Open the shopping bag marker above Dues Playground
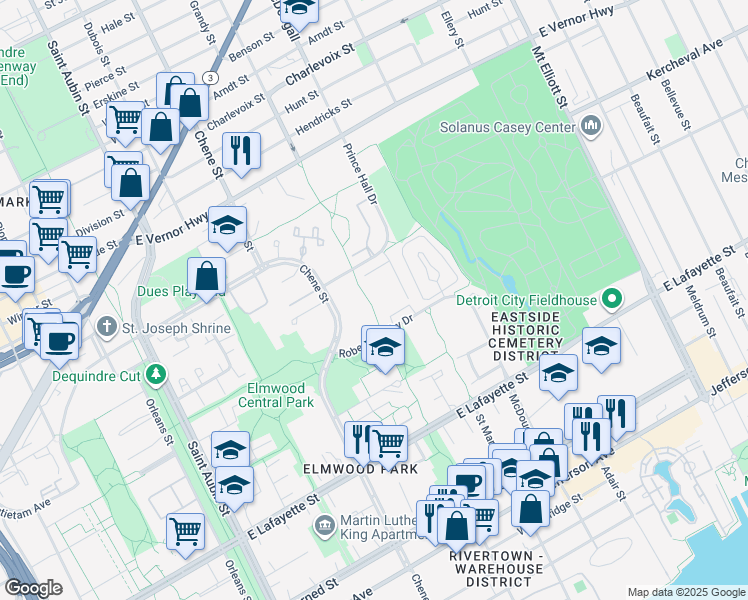Image resolution: width=748 pixels, height=600 pixels. [206, 276]
